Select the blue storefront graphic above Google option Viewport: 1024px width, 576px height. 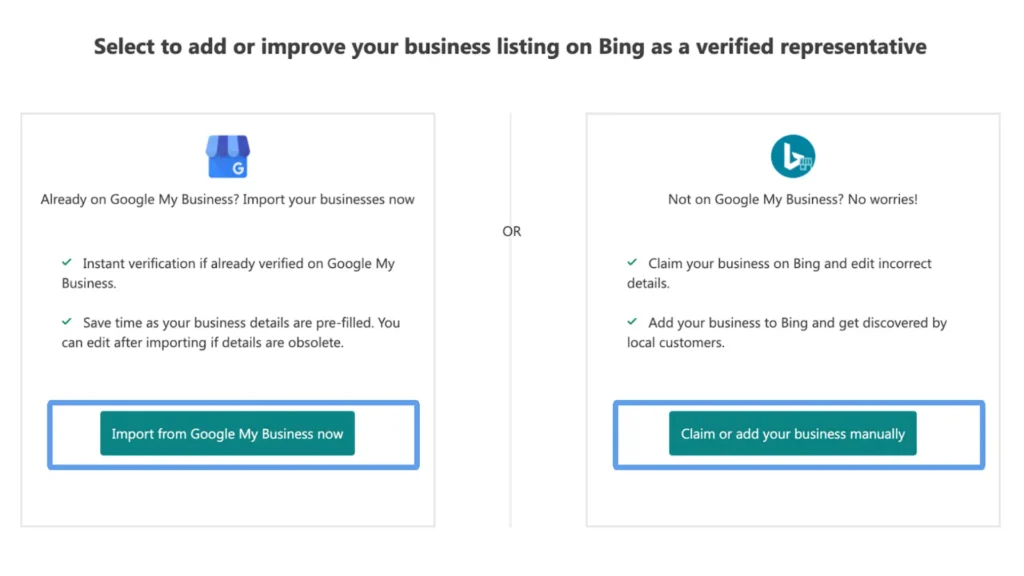point(228,155)
